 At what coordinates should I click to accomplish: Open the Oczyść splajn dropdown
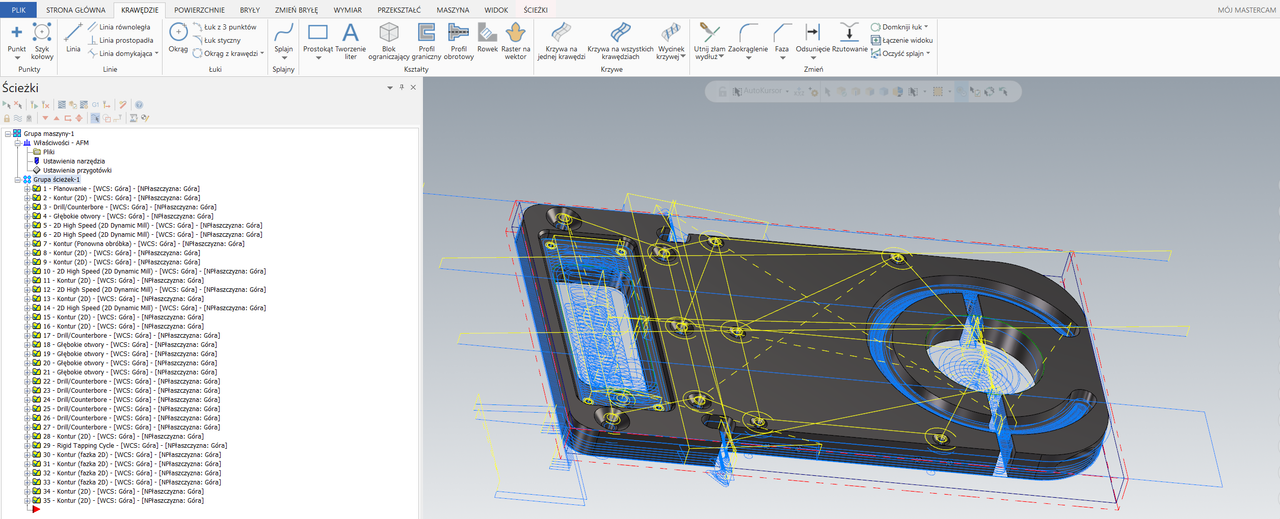928,53
